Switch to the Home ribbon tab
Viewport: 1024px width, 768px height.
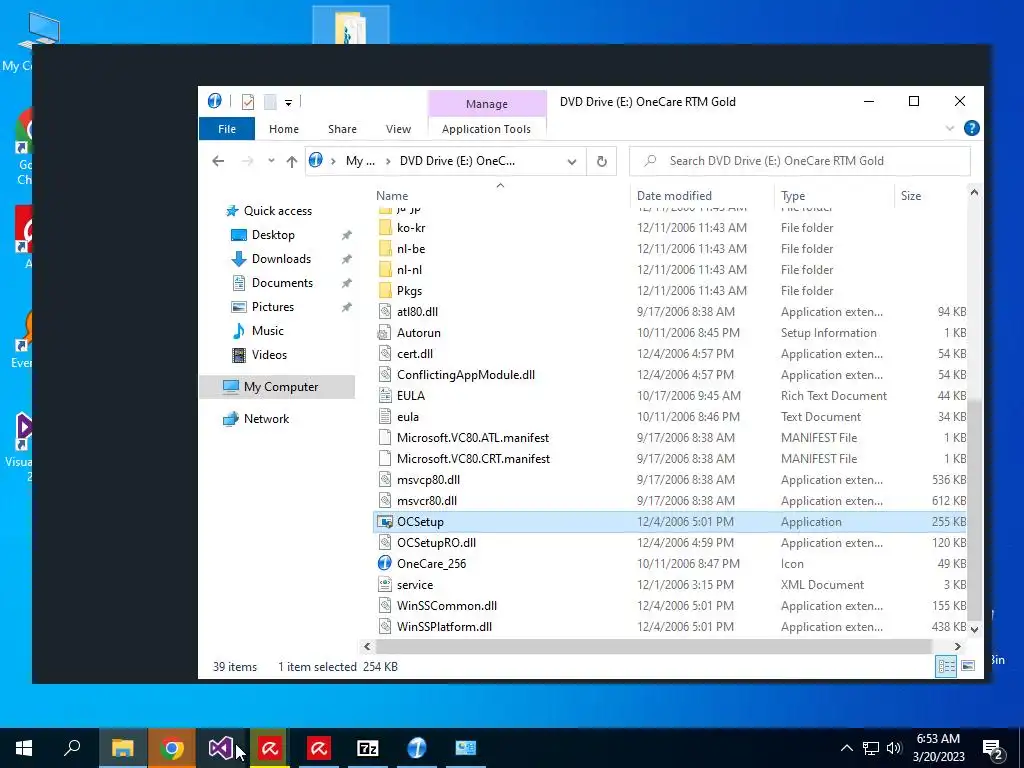[x=283, y=129]
